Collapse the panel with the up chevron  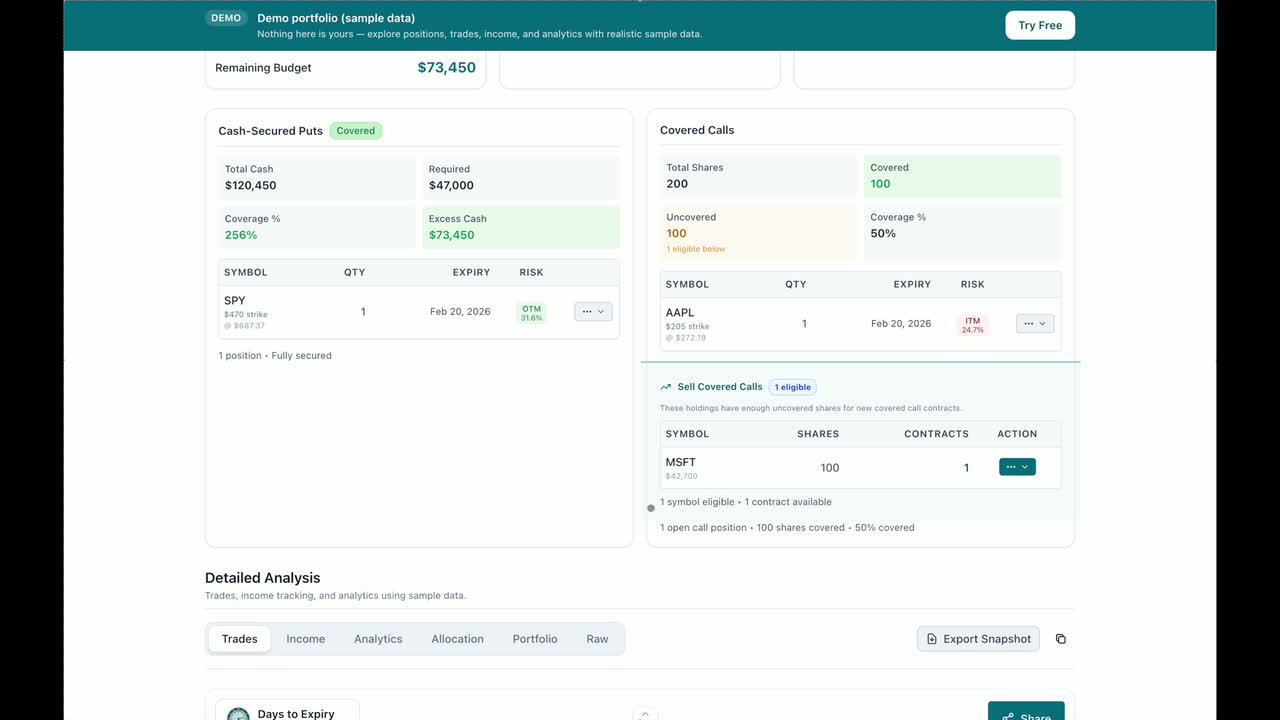click(645, 714)
